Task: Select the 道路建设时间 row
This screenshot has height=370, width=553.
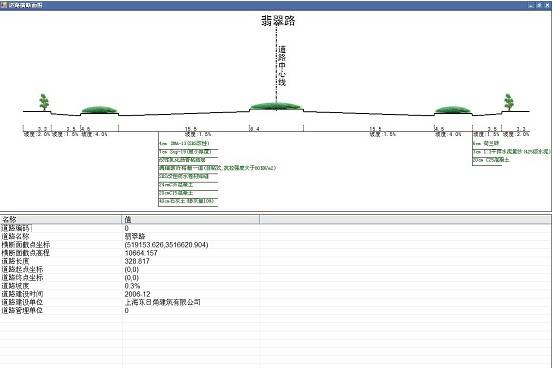Action: click(x=275, y=294)
